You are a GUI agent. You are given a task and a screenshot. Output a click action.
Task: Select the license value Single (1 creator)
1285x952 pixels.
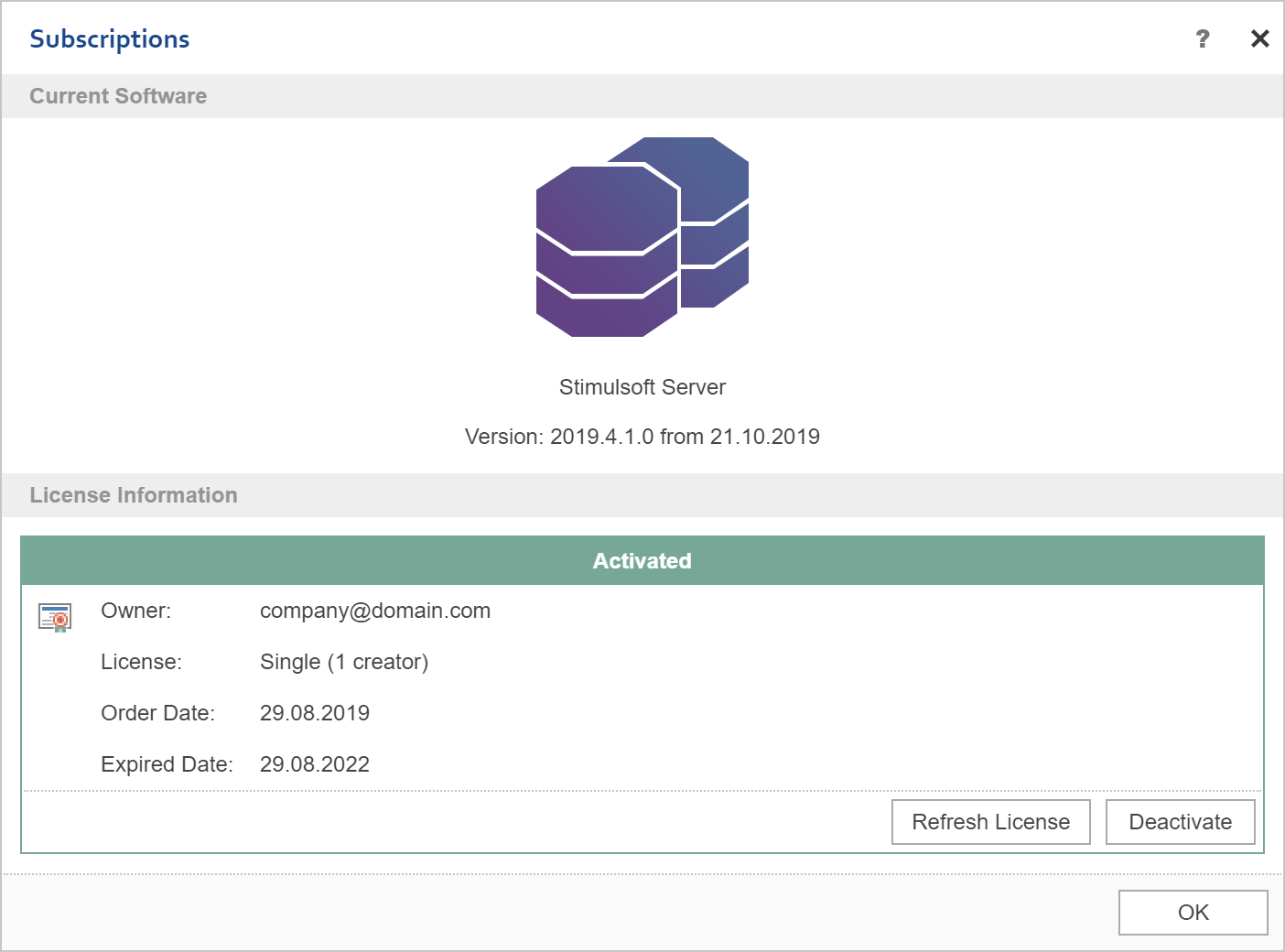pyautogui.click(x=344, y=662)
